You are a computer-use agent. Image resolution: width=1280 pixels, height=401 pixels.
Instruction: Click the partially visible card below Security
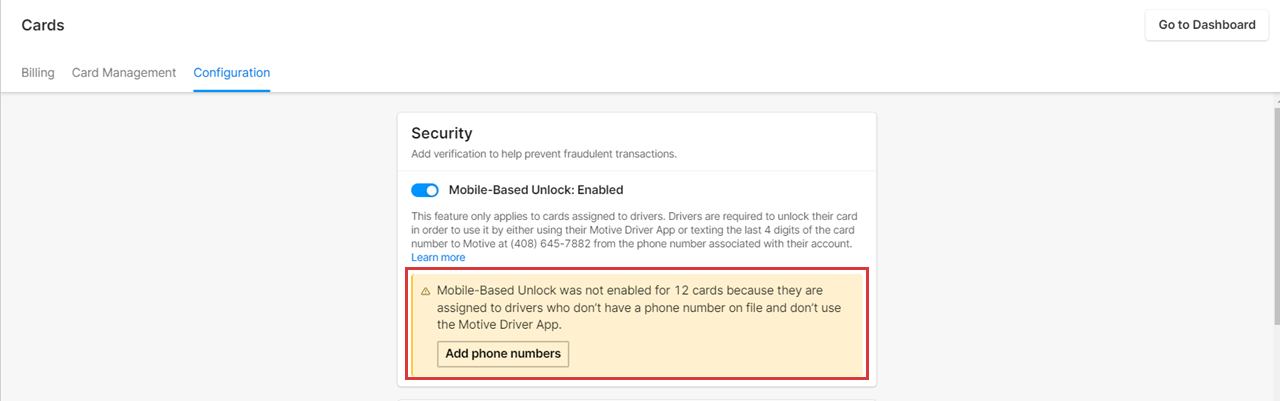636,398
